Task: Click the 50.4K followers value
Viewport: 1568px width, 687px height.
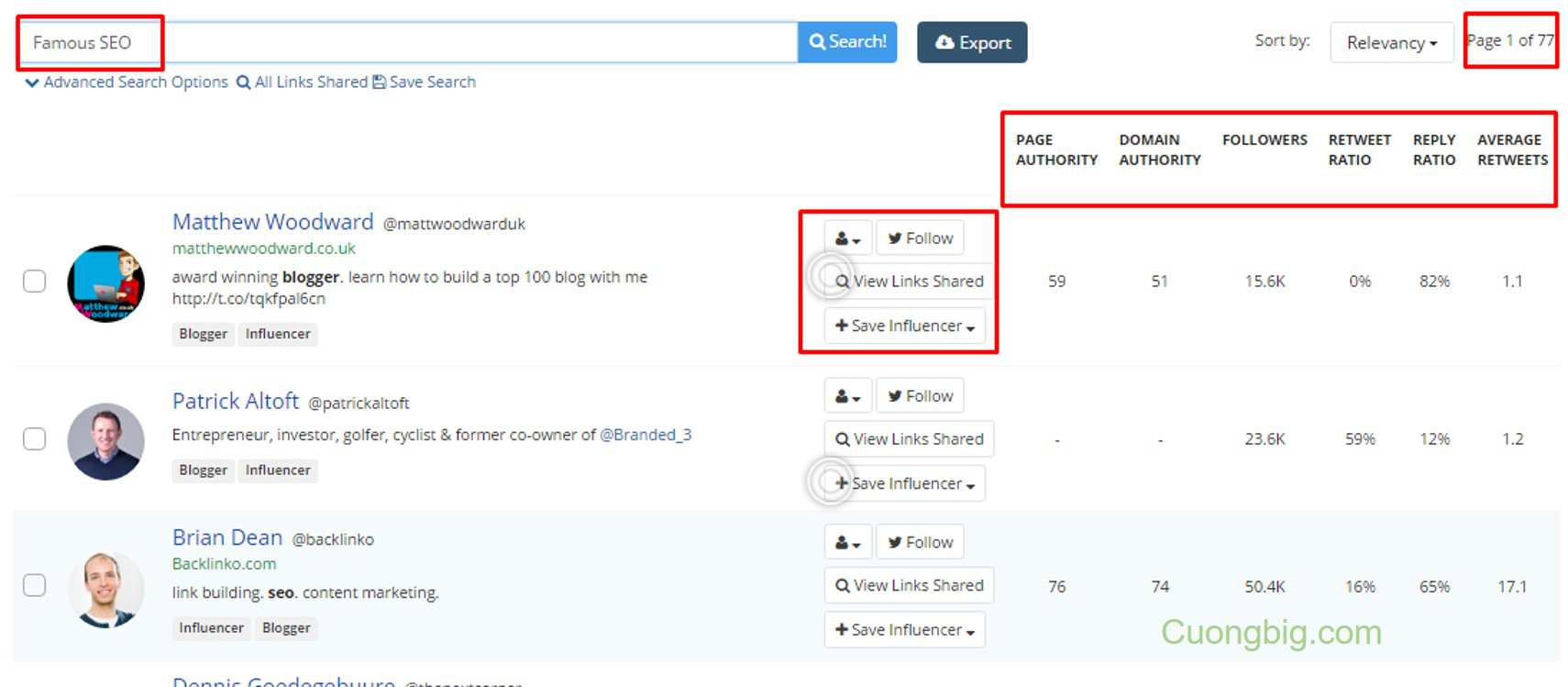Action: coord(1264,586)
